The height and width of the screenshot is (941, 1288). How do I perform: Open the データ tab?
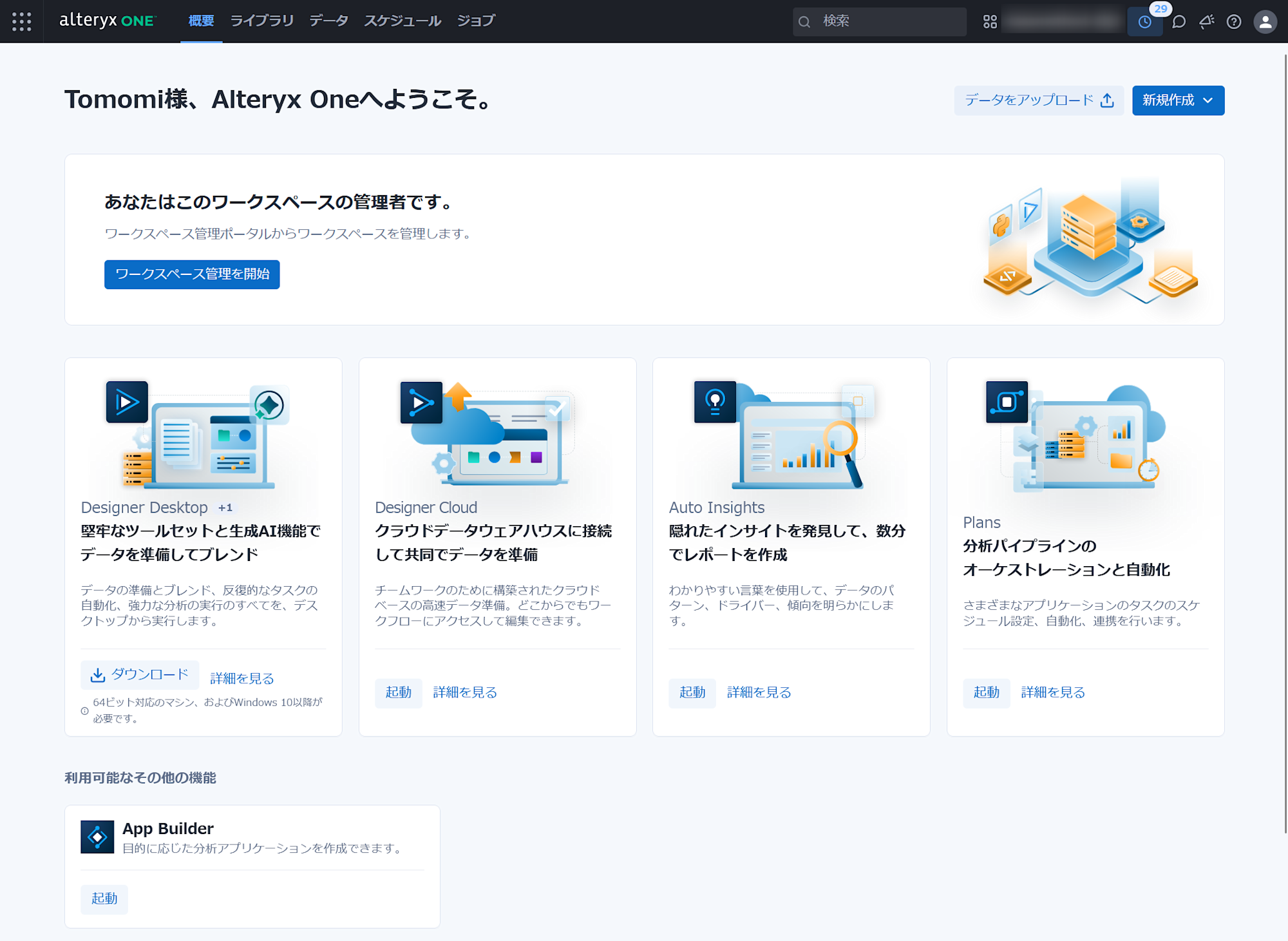[328, 21]
